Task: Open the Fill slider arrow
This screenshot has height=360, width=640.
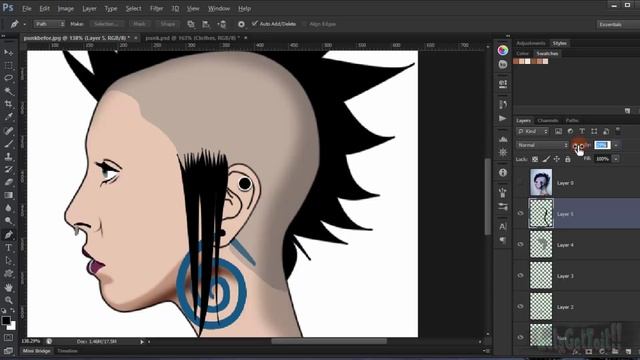Action: tap(616, 159)
